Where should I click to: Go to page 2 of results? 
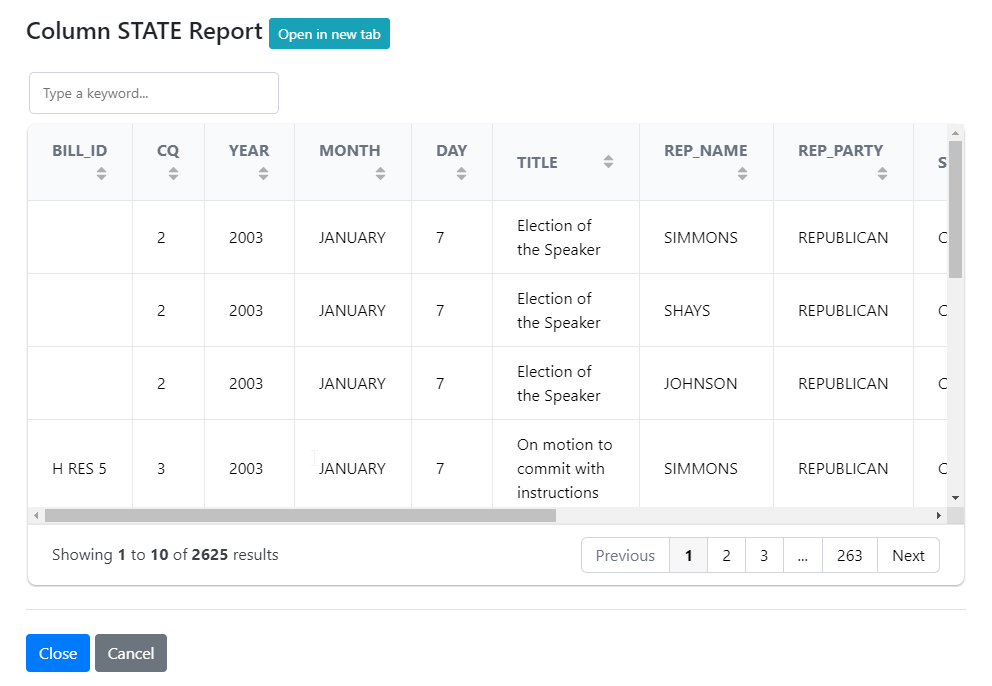pos(726,555)
